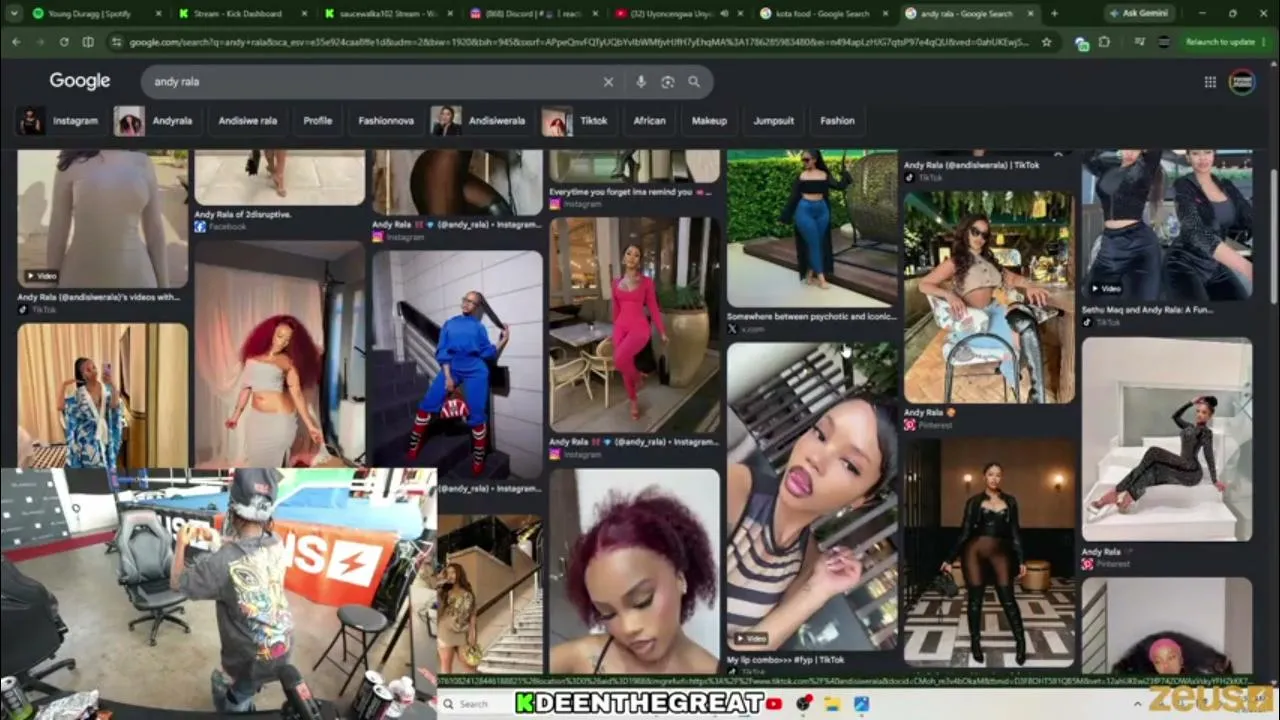Switch to the Discord tab
The height and width of the screenshot is (720, 1280).
[534, 14]
